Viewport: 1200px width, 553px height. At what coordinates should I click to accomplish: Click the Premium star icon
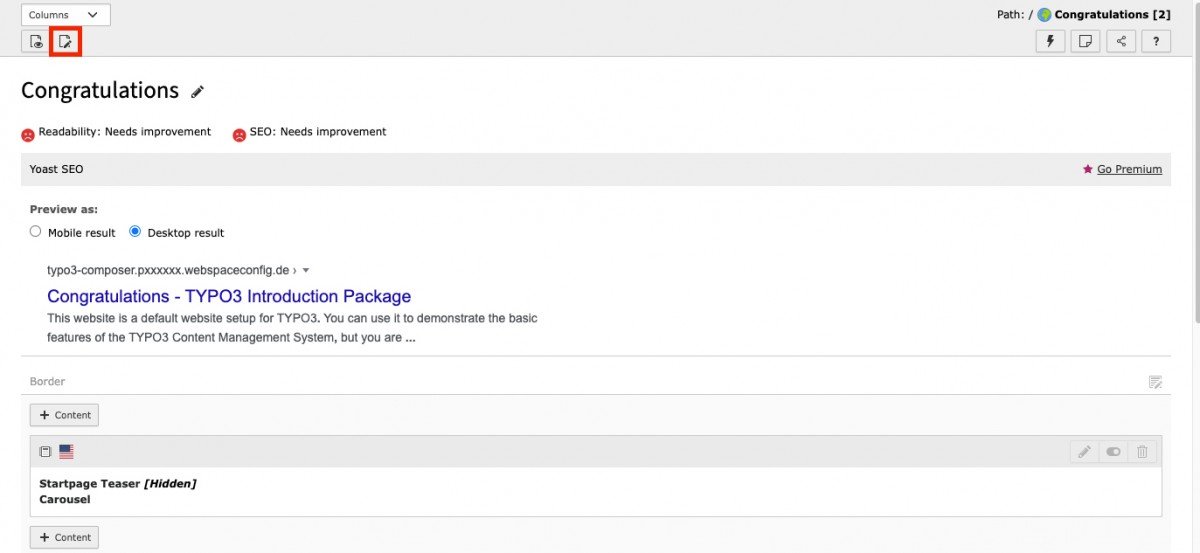tap(1088, 170)
